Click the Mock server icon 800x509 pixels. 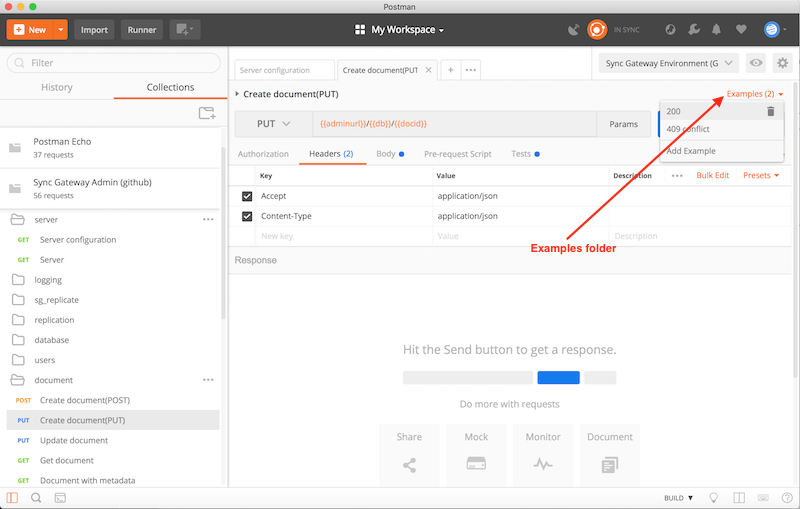476,464
